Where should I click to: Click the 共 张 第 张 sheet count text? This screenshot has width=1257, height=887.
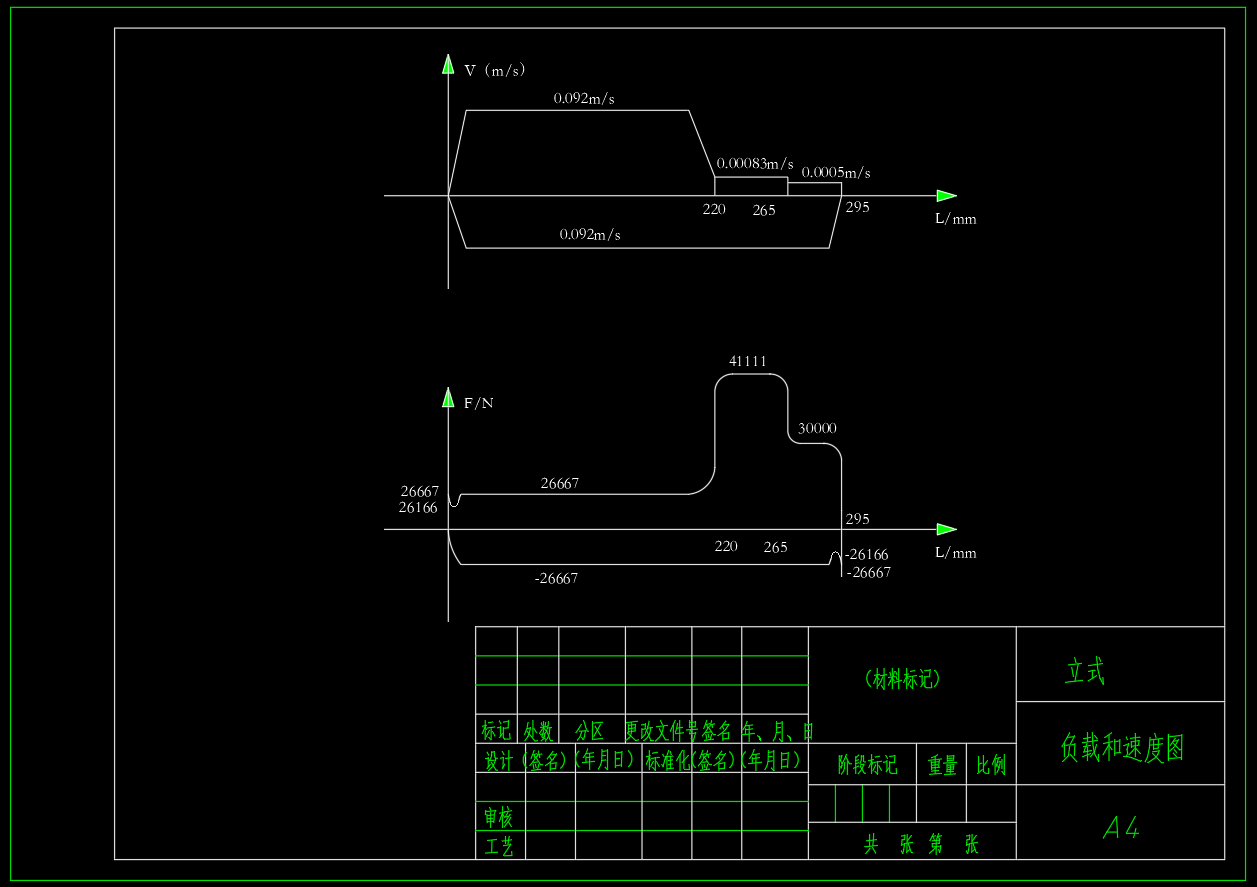coord(922,845)
